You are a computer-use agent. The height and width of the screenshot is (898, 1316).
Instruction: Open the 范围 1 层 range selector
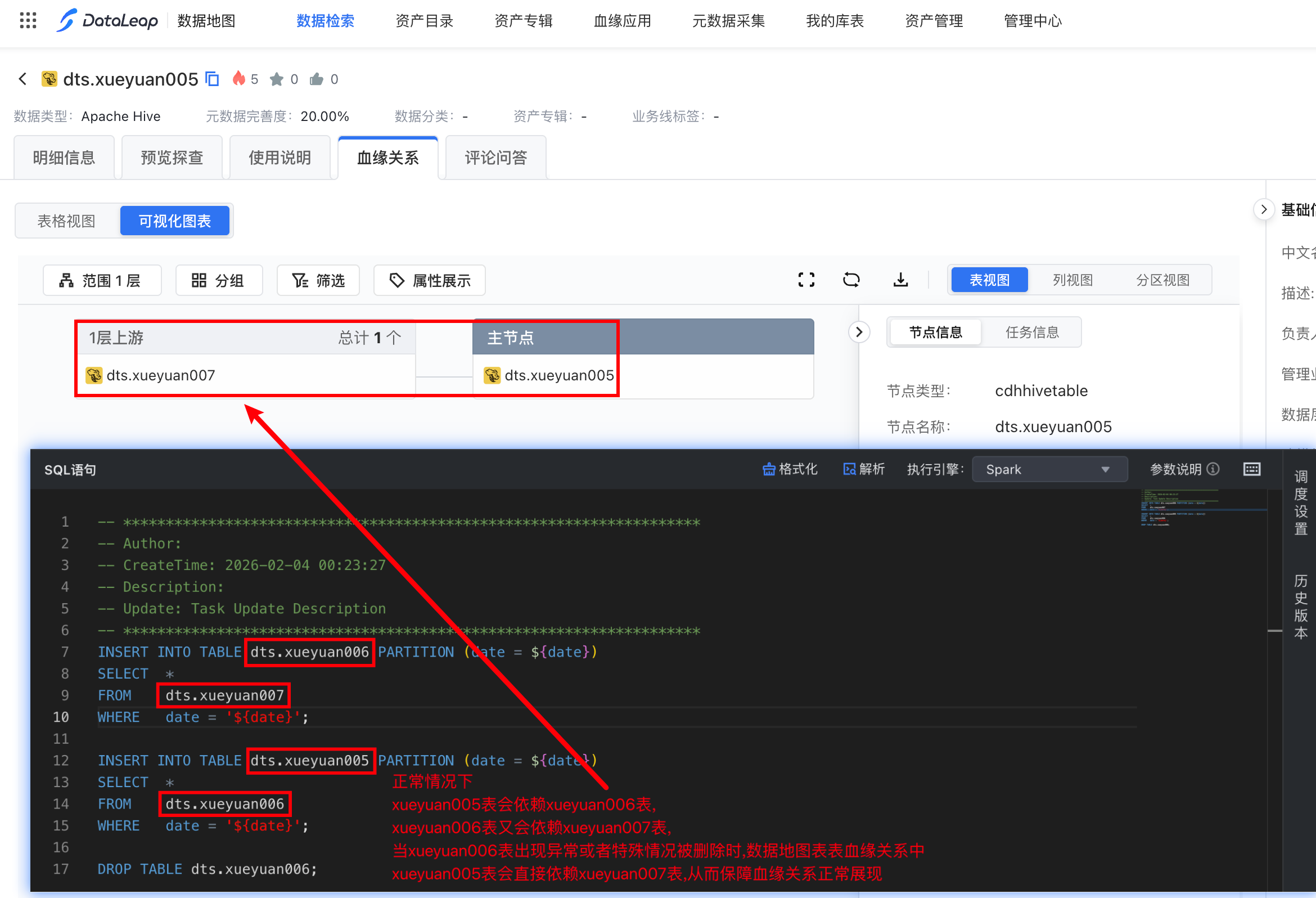pos(102,280)
